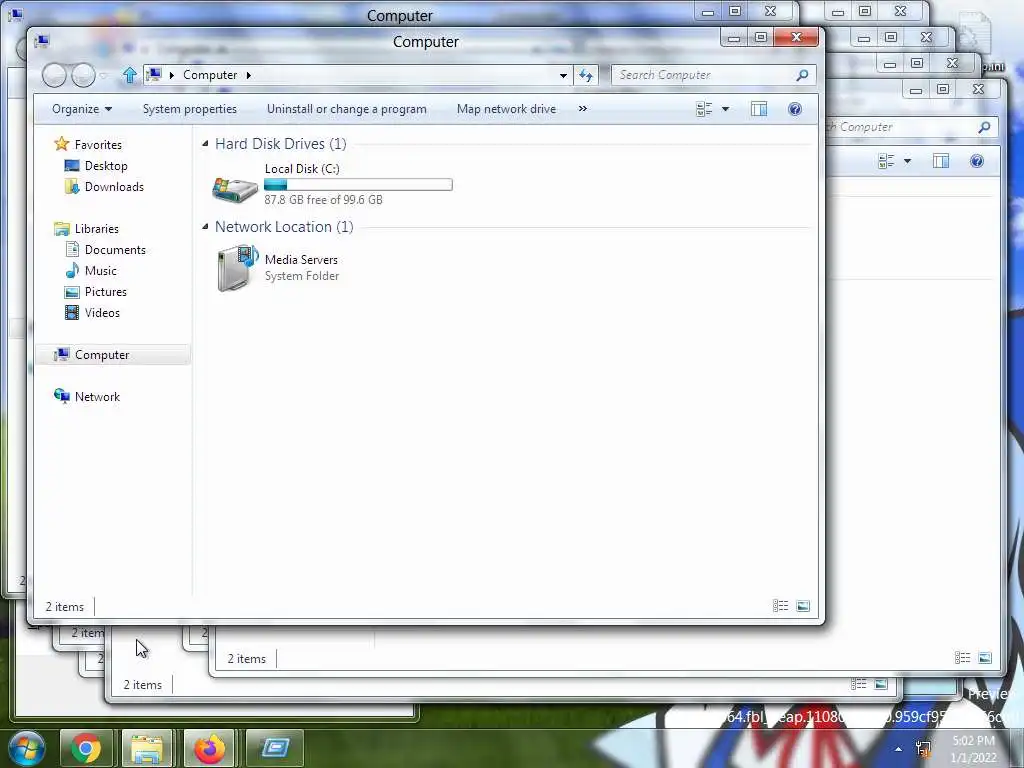Click the Hard Disk Drives (1) heading
Viewport: 1024px width, 768px height.
[281, 144]
